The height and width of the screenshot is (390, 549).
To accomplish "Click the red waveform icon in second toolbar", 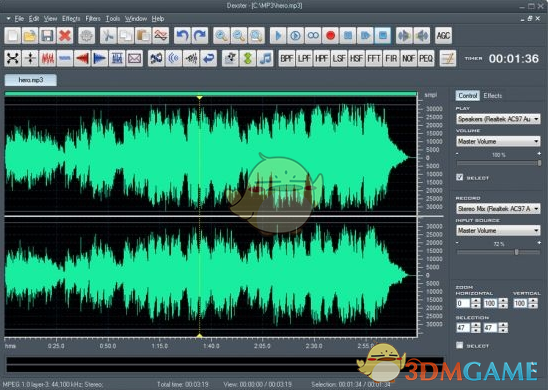I will (x=47, y=58).
